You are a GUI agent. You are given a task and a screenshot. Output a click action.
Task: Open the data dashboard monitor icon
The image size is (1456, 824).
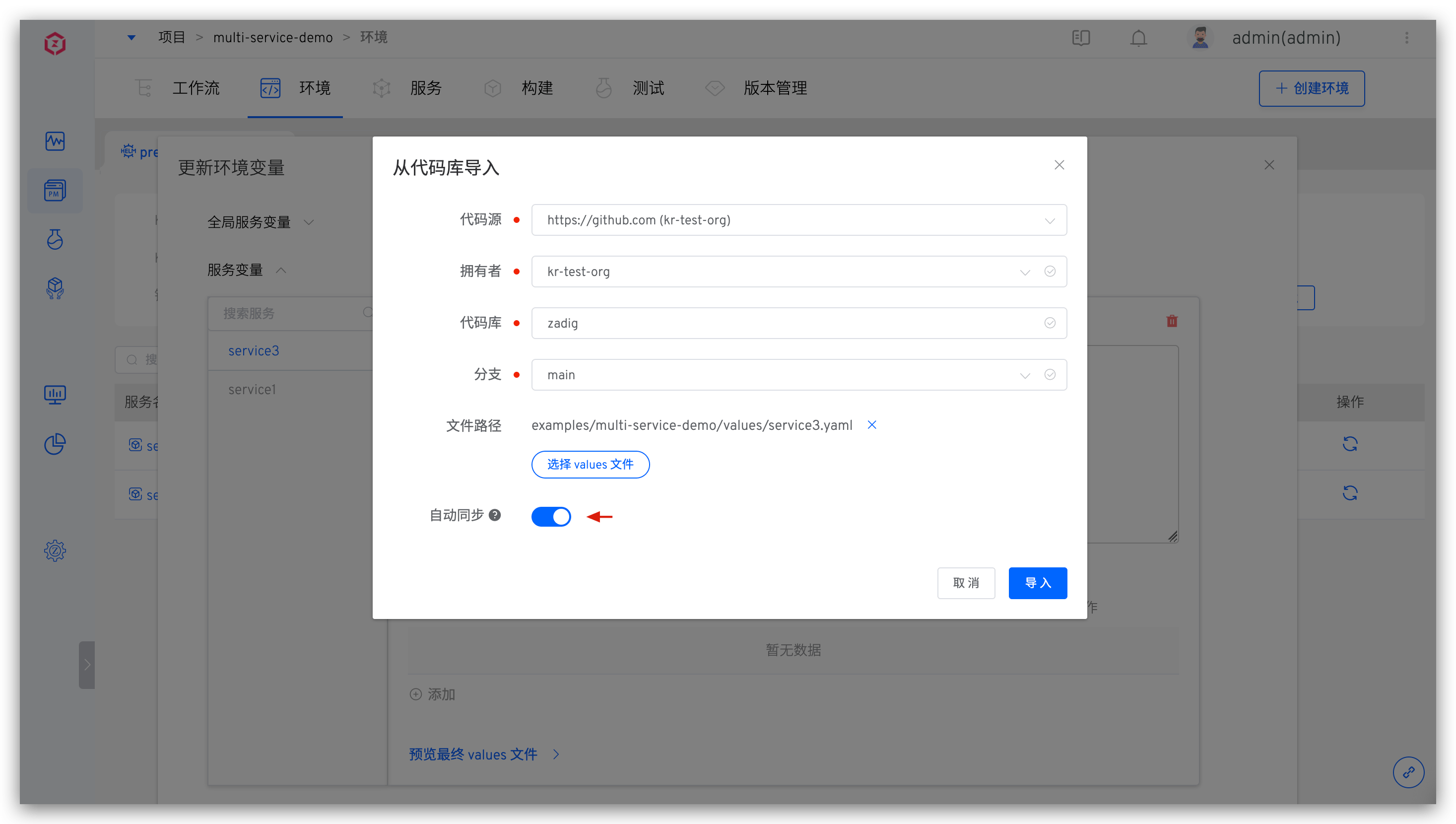coord(55,395)
